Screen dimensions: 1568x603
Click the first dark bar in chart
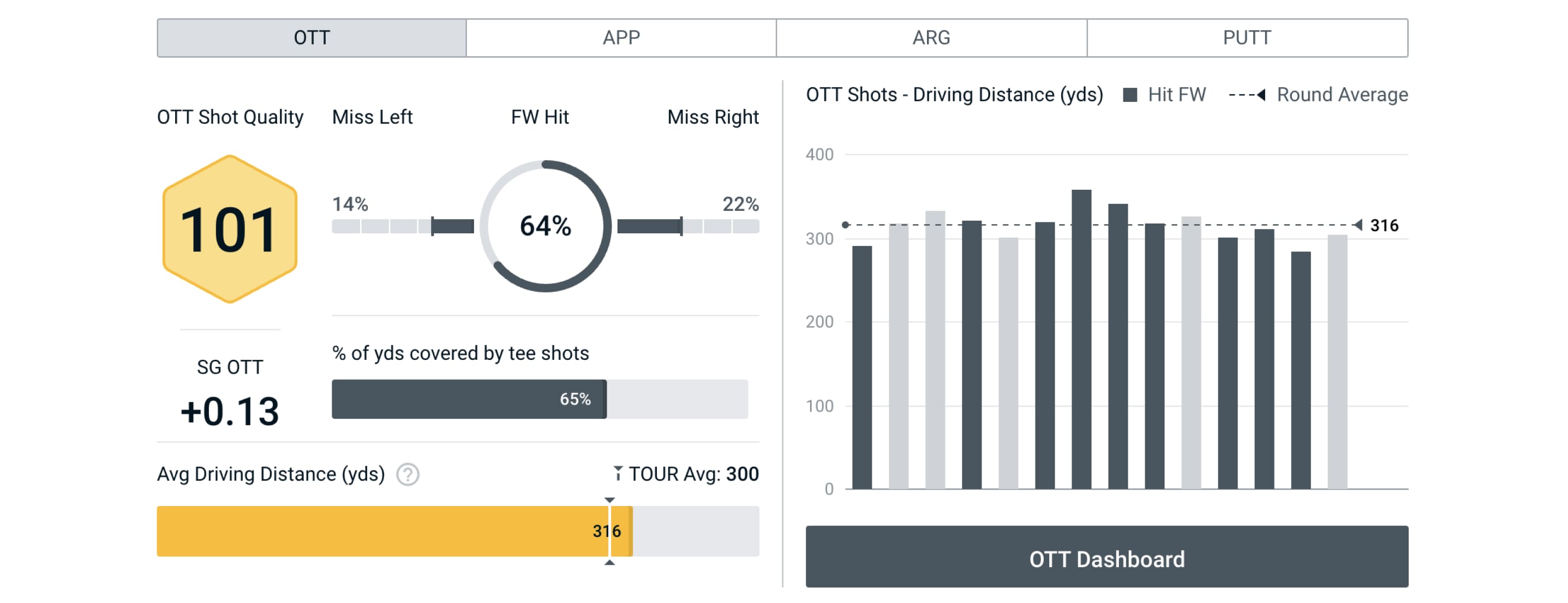pos(861,367)
